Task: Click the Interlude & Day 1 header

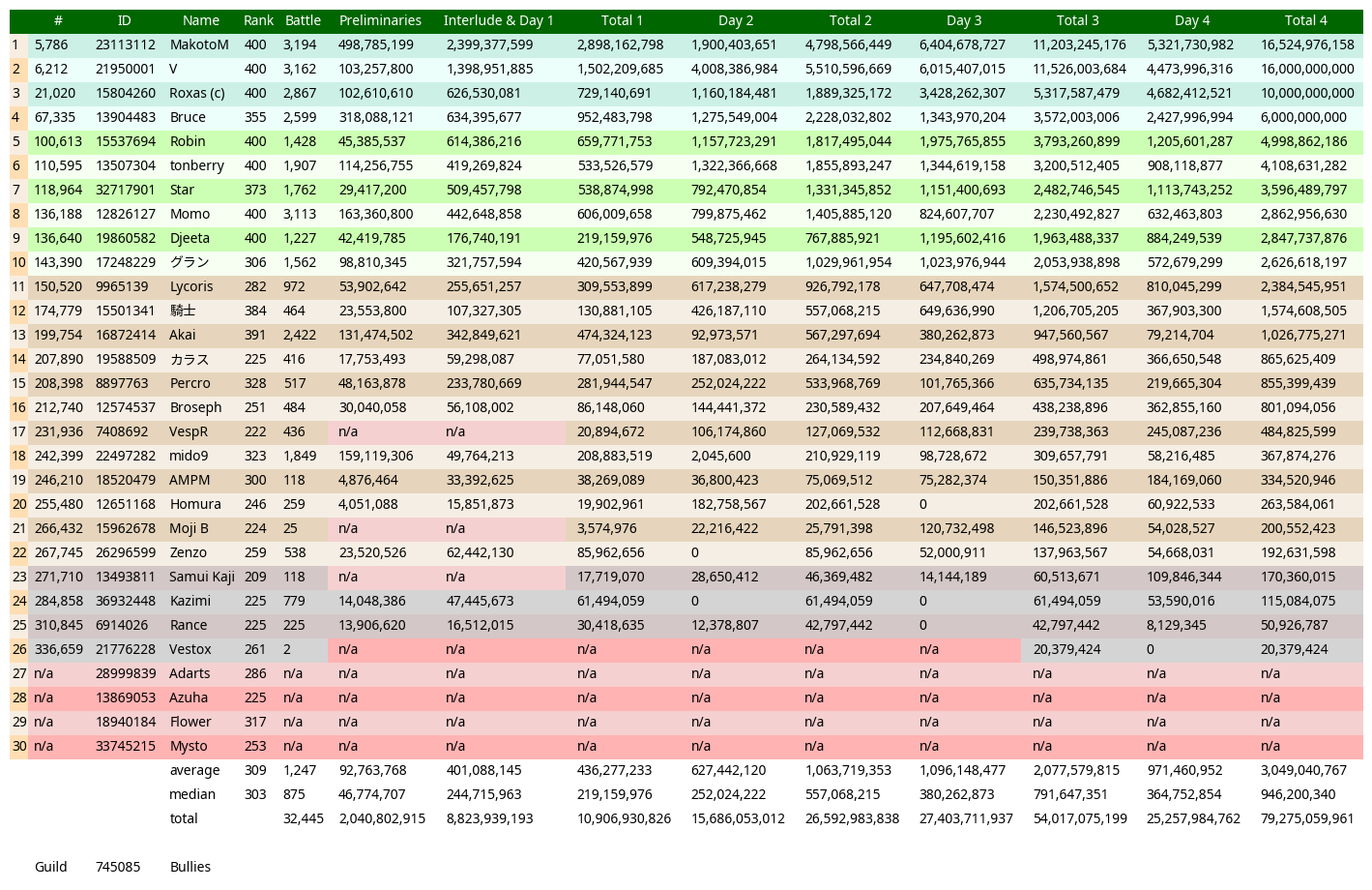Action: [x=499, y=20]
